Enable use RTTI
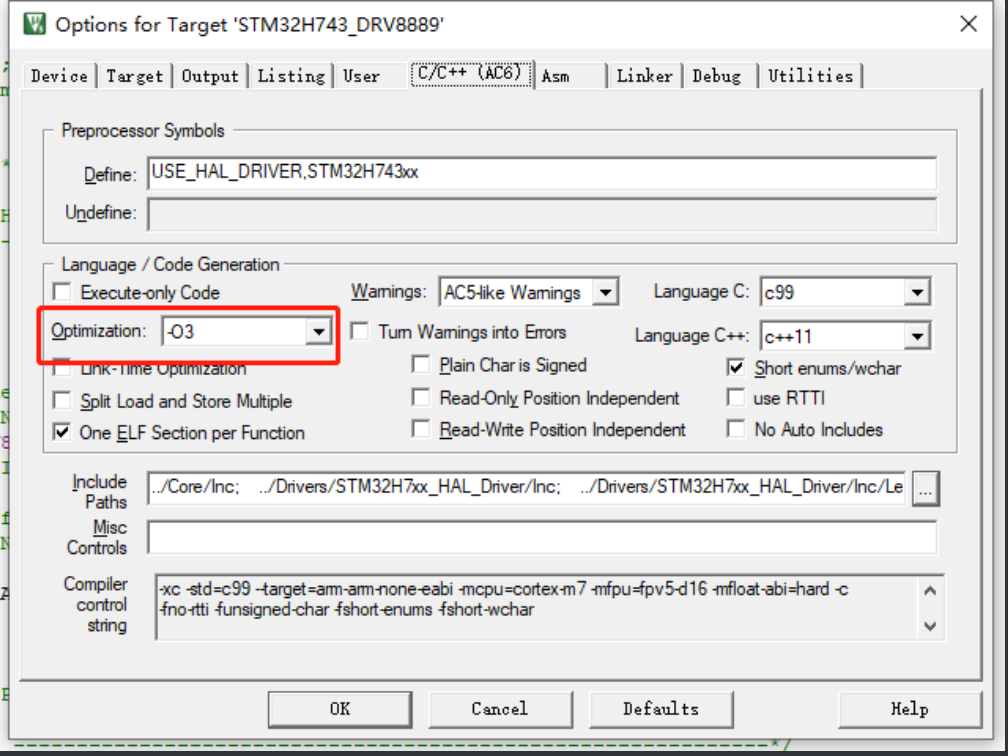1008x756 pixels. 737,397
